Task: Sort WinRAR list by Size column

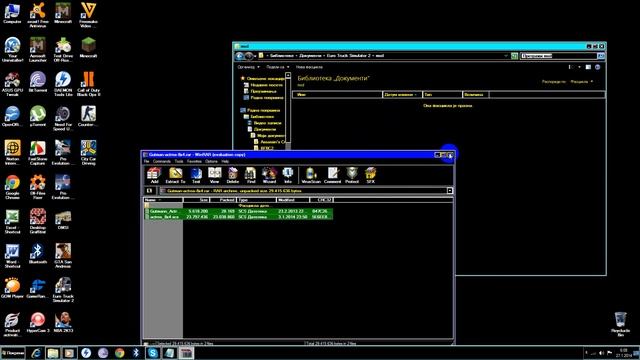Action: (x=196, y=200)
